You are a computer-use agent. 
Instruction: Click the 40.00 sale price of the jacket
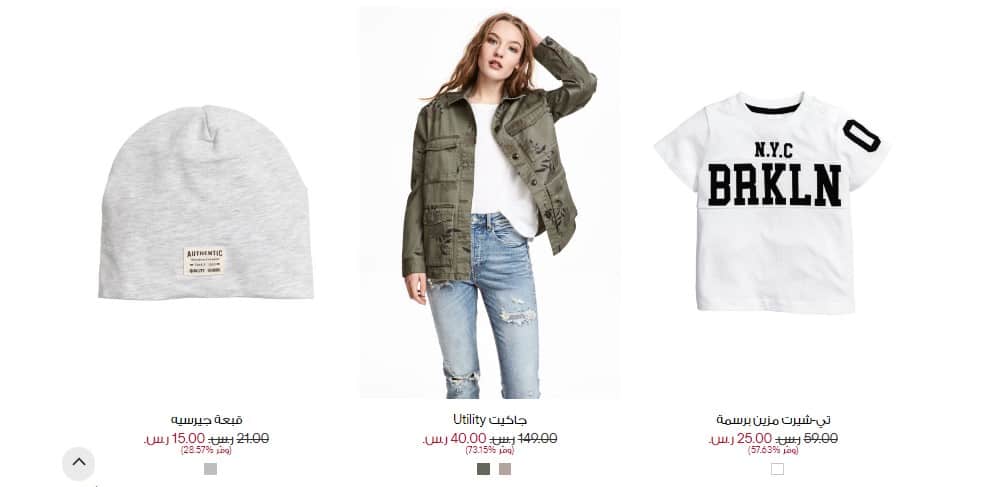pyautogui.click(x=454, y=439)
